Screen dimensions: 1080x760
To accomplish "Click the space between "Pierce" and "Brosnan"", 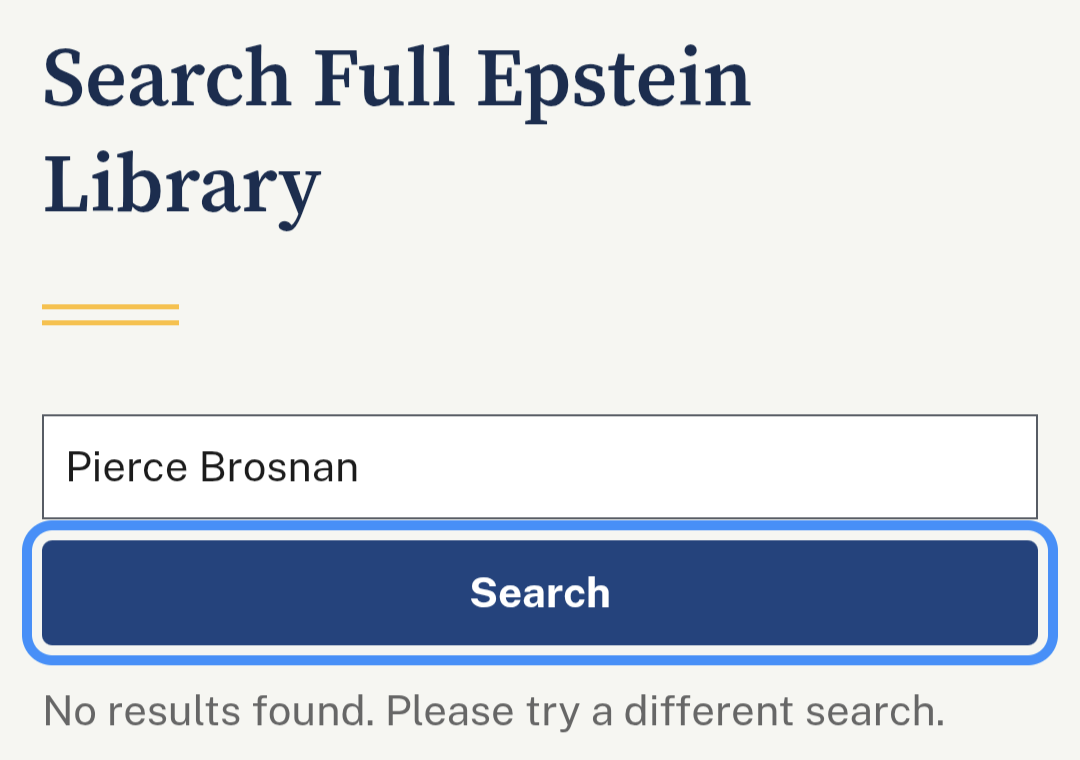I will pos(193,467).
